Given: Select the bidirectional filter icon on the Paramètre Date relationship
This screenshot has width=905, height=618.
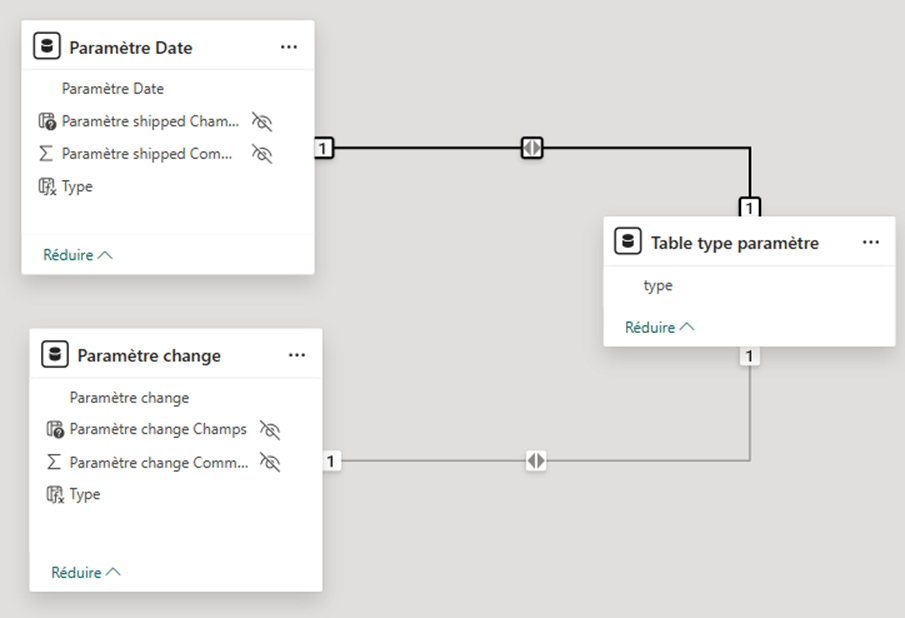Looking at the screenshot, I should click(x=532, y=148).
